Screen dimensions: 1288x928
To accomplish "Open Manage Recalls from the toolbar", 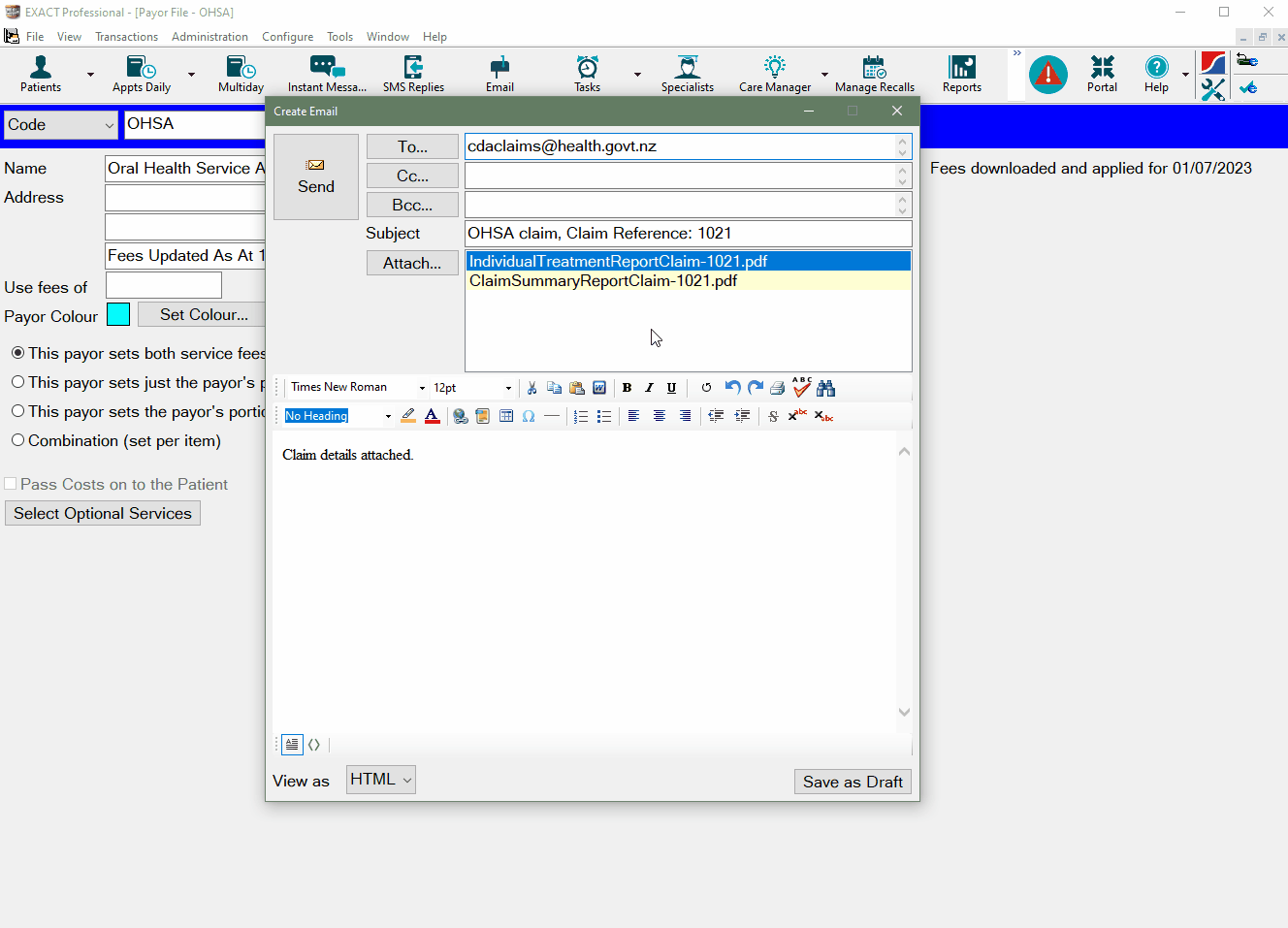I will click(874, 74).
